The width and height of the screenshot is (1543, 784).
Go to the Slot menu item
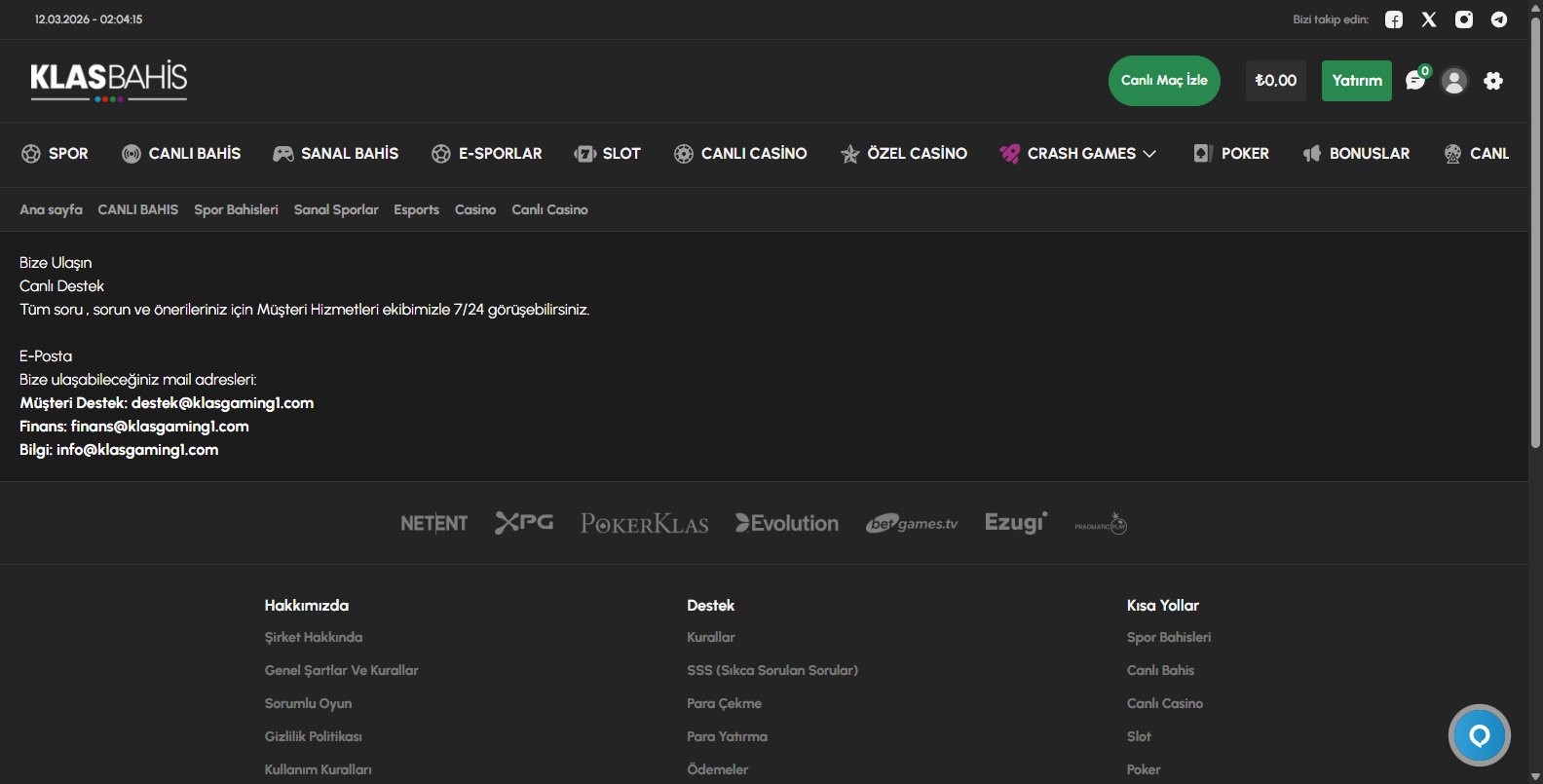click(608, 154)
